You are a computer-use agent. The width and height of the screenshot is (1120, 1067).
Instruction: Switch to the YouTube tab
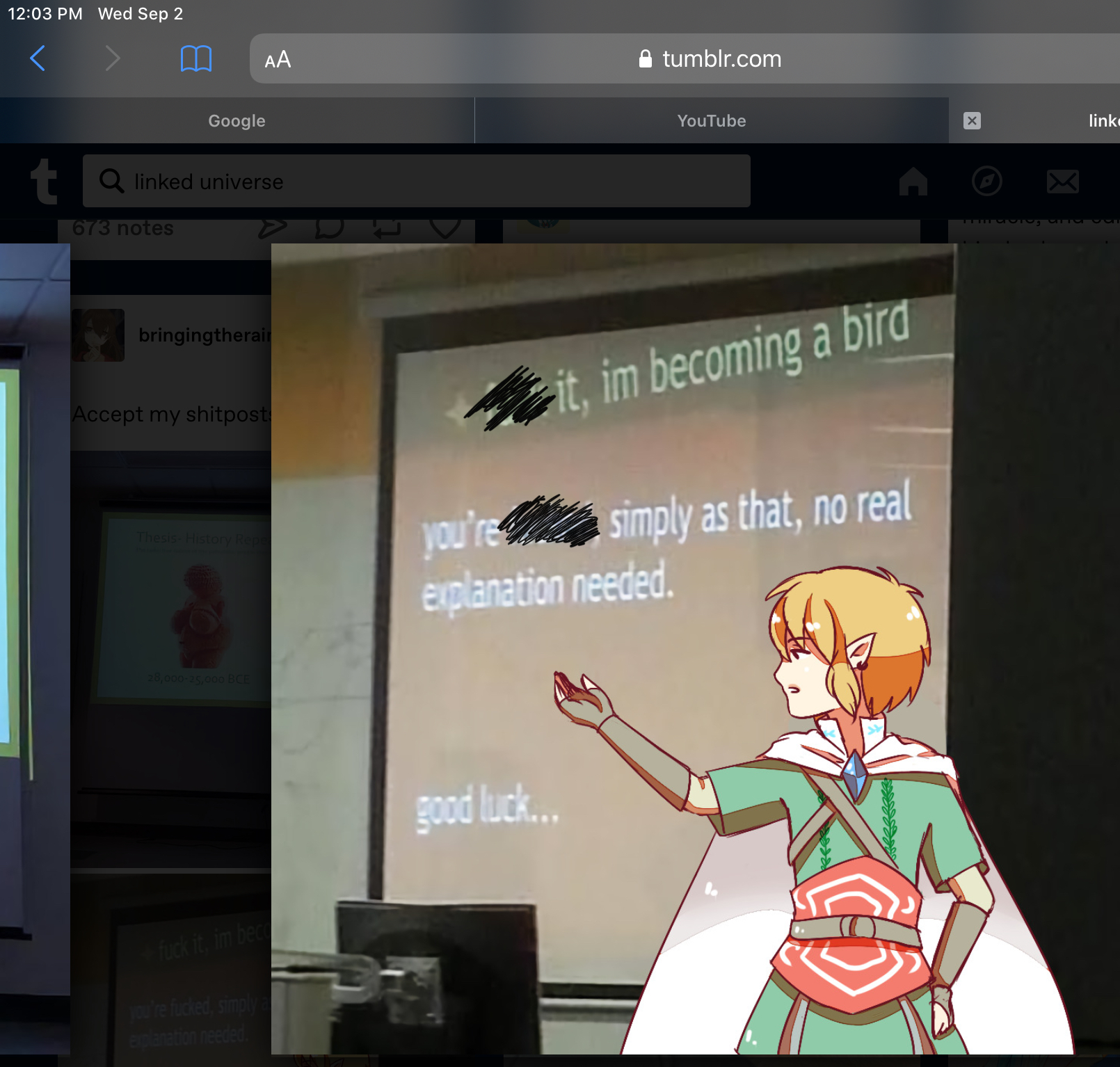click(711, 121)
